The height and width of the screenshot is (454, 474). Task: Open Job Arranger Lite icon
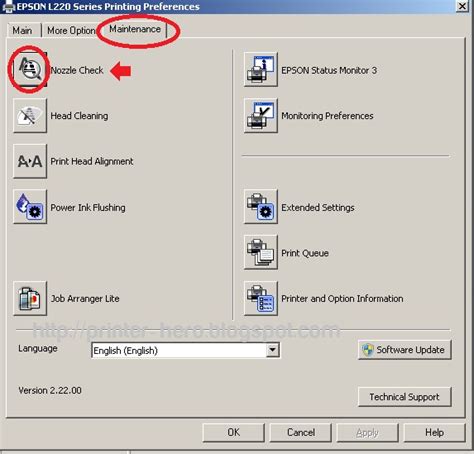pos(30,298)
